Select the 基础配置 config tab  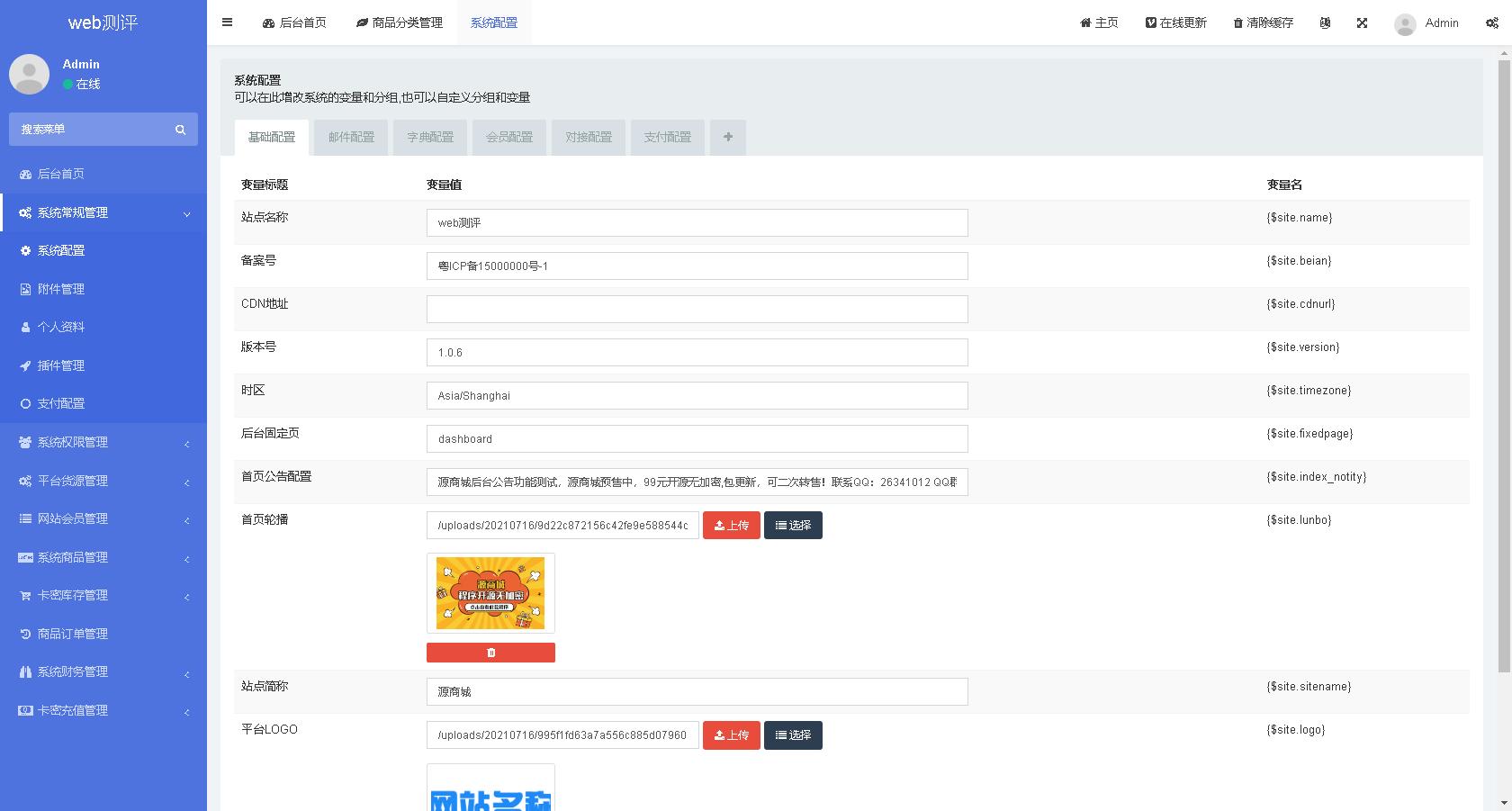point(272,137)
